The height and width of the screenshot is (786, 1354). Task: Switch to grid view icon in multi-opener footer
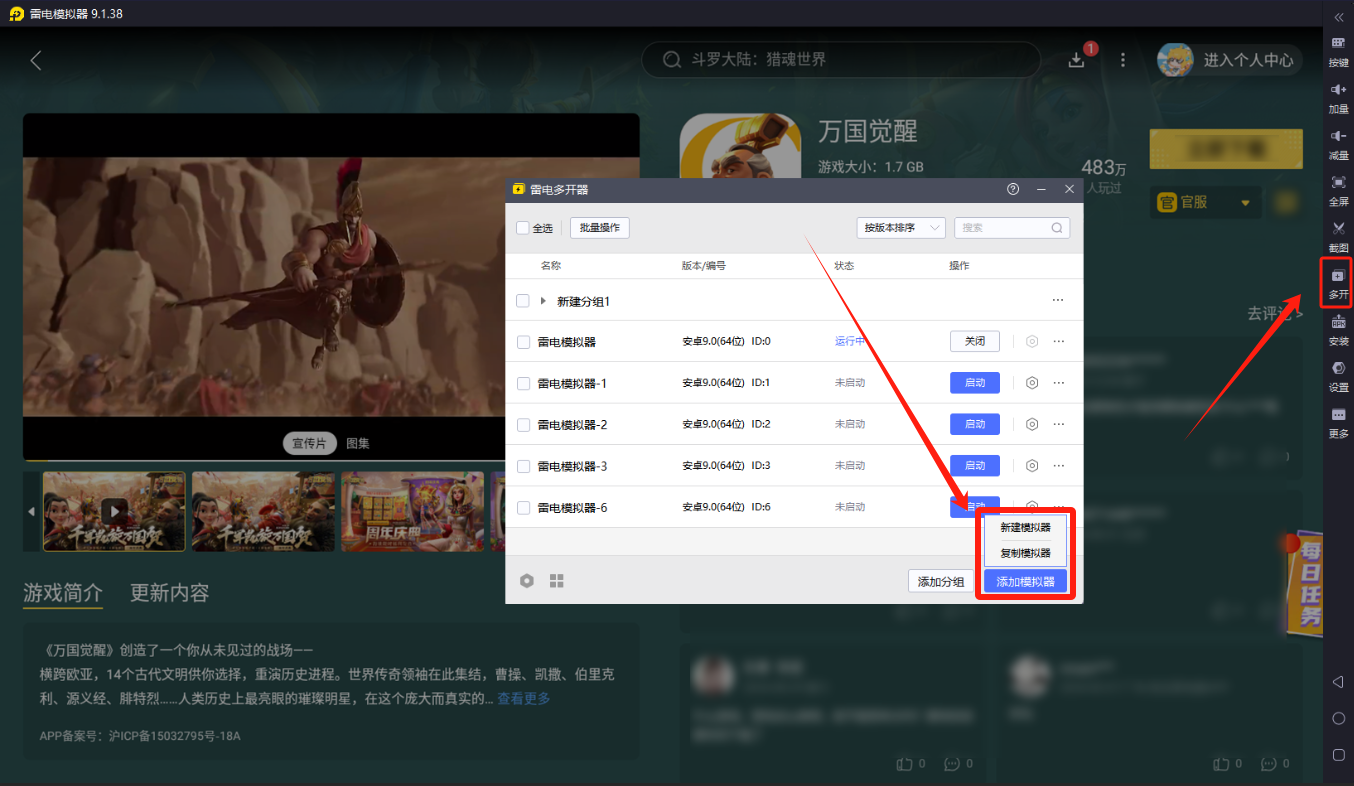557,581
